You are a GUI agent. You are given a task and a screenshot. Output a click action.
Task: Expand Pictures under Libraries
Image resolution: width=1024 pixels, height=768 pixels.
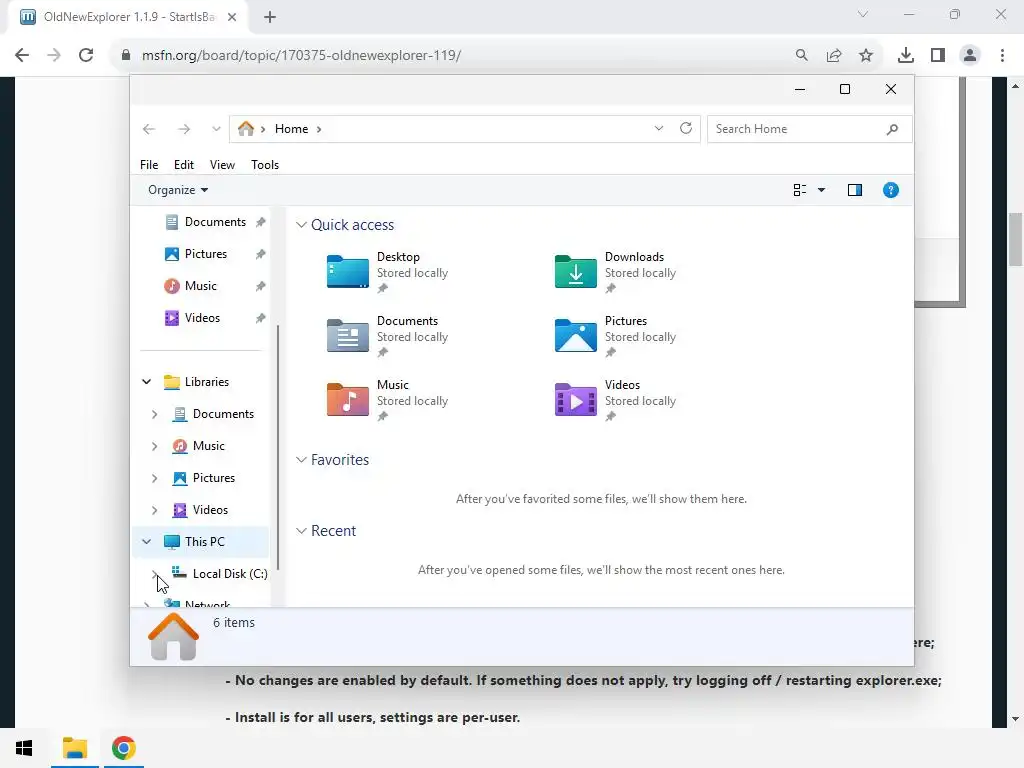[155, 478]
